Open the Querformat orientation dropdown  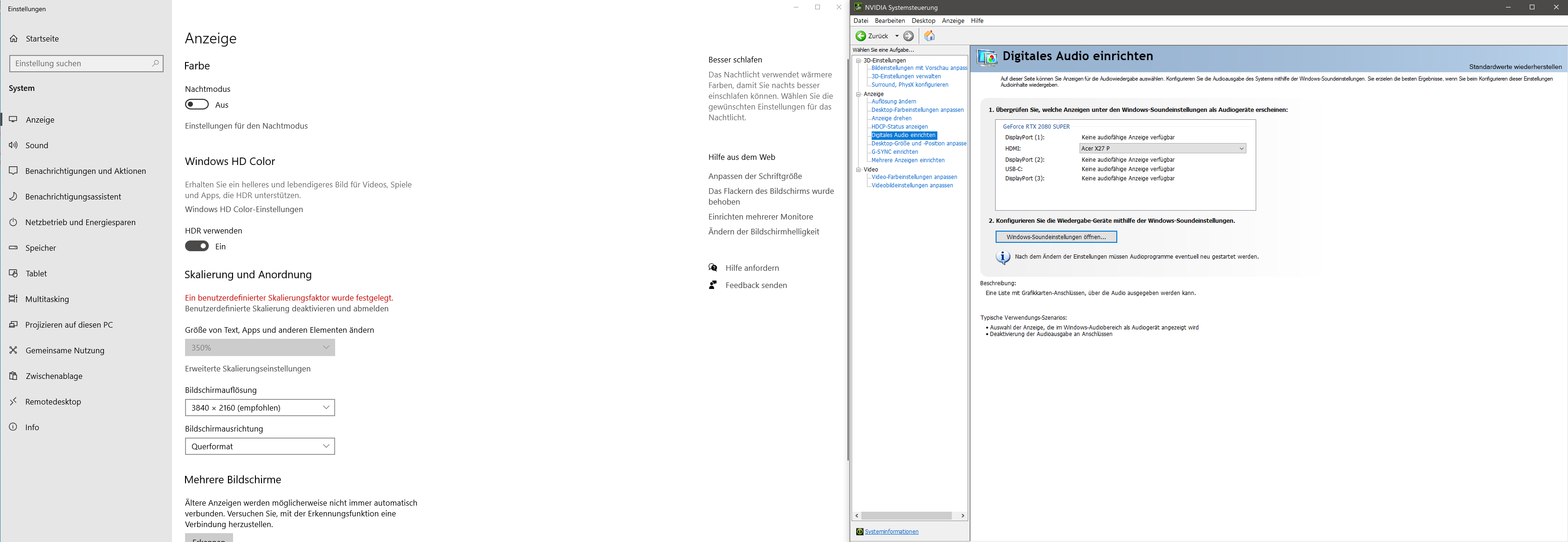pos(260,446)
